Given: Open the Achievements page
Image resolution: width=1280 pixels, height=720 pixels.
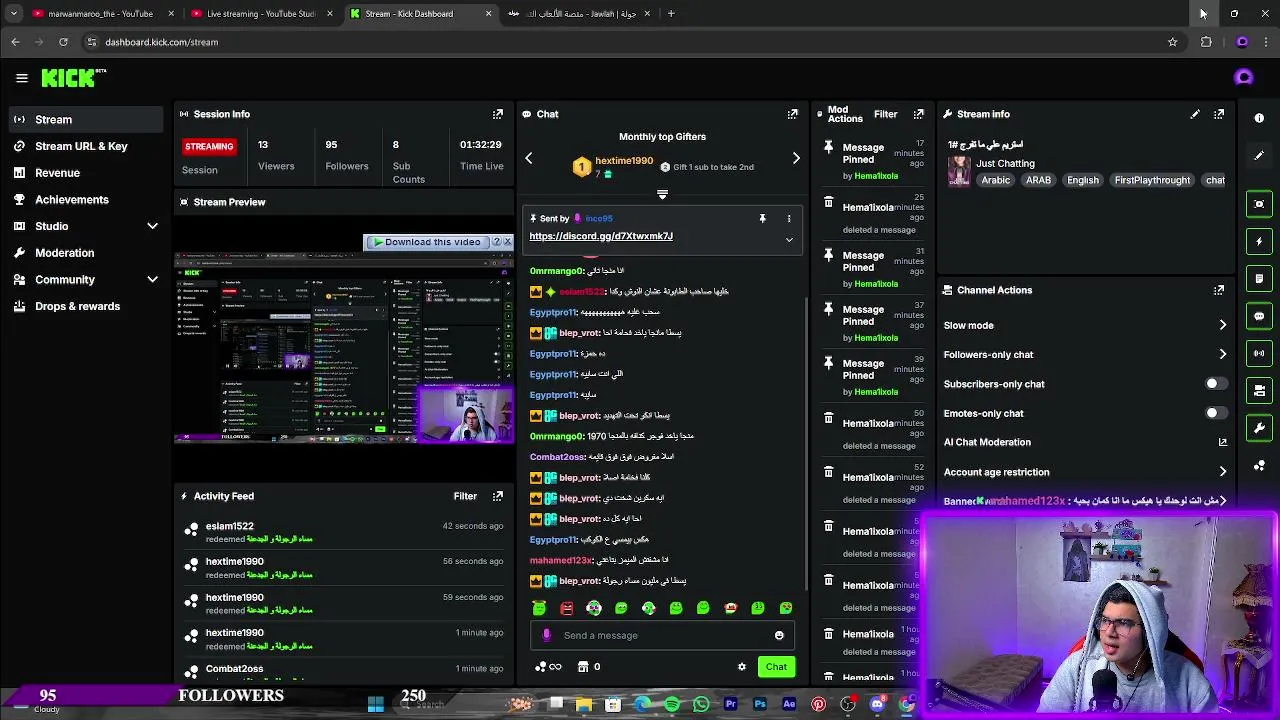Looking at the screenshot, I should 85,200.
